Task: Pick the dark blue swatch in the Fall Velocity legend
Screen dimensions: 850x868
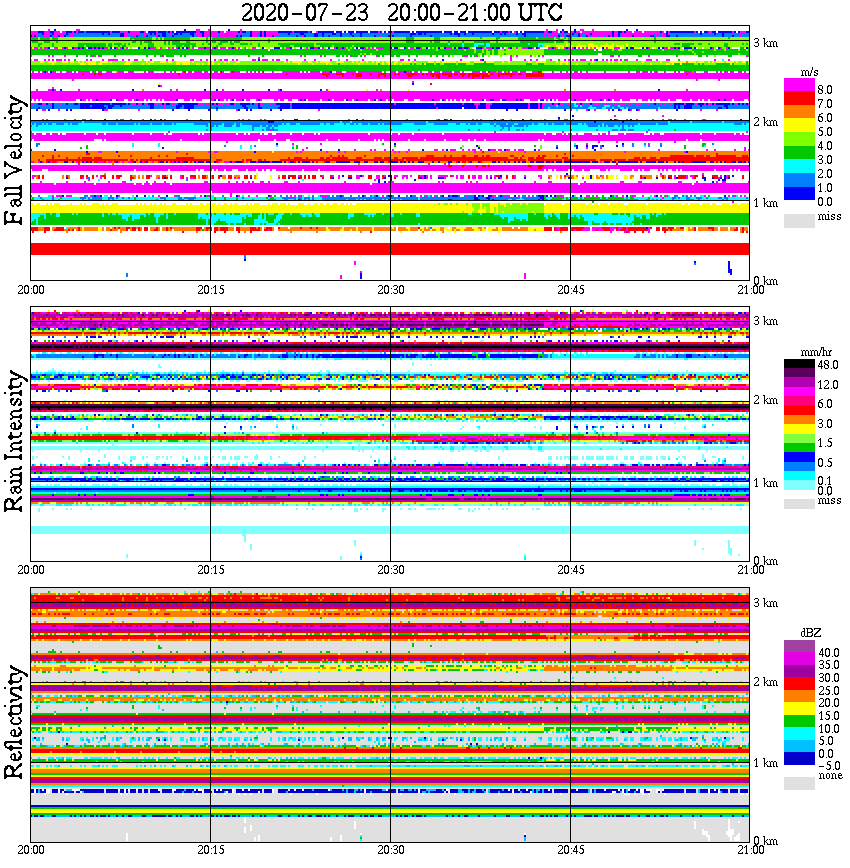Action: tap(799, 194)
